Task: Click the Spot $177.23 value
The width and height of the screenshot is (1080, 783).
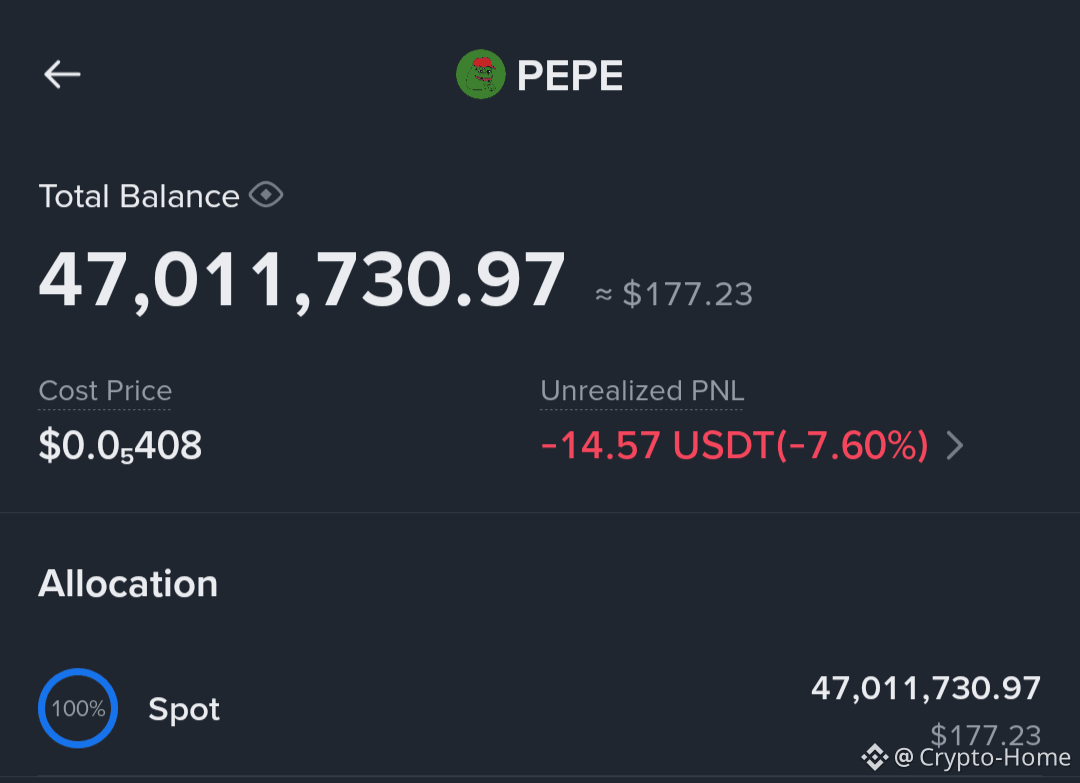Action: click(x=986, y=734)
